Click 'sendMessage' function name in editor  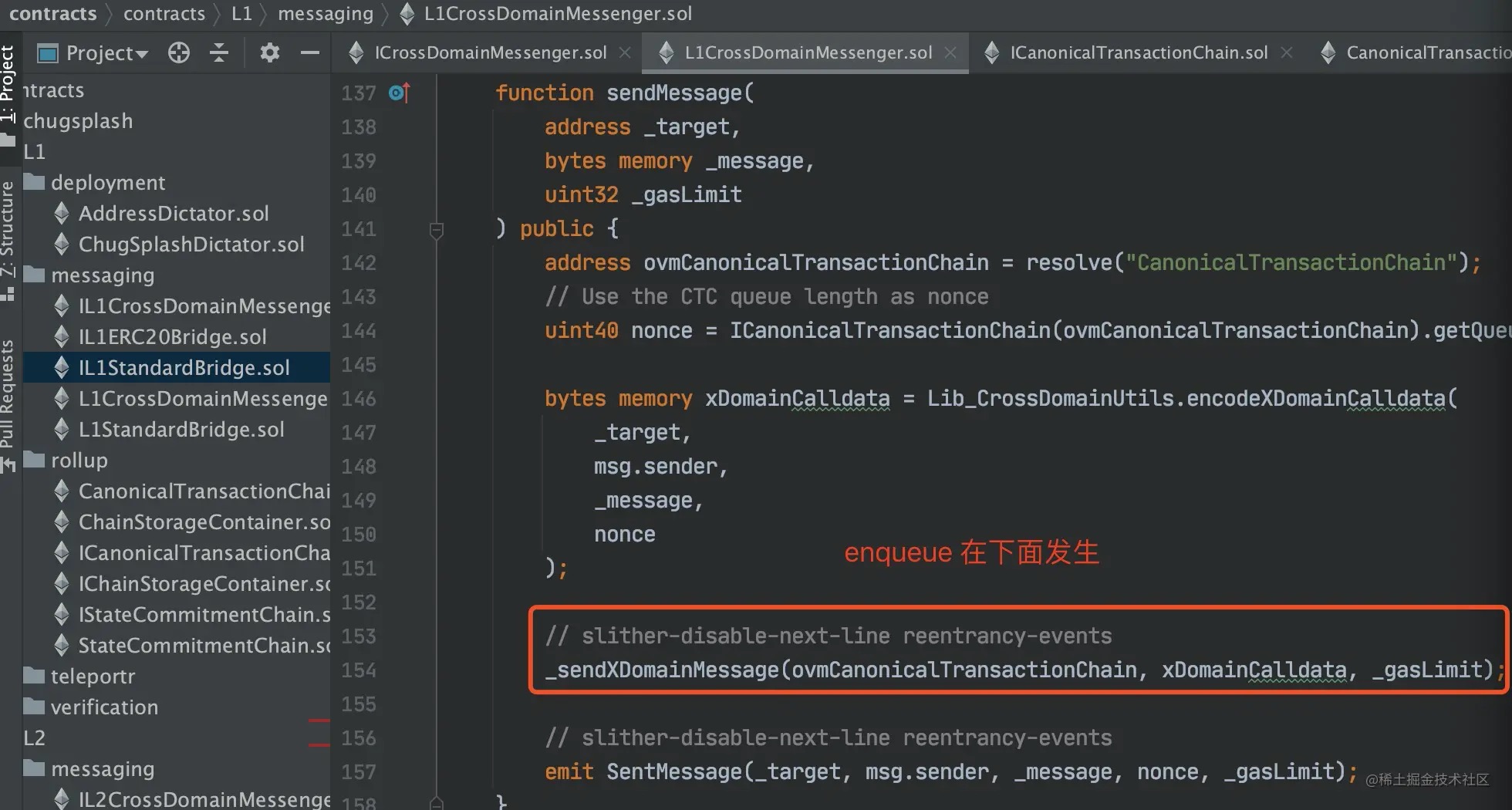pyautogui.click(x=673, y=93)
